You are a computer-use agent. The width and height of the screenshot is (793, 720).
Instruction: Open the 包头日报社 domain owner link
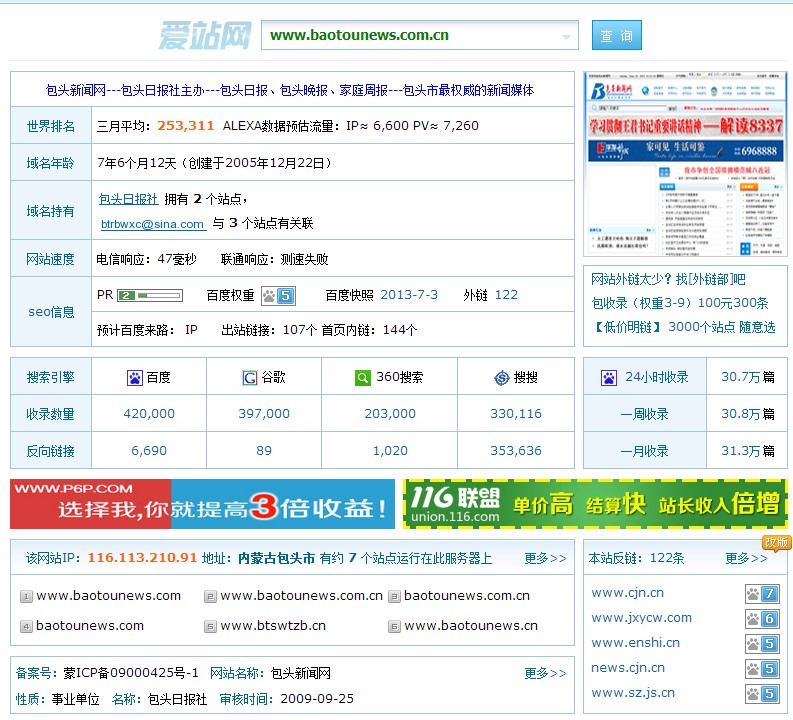coord(128,199)
